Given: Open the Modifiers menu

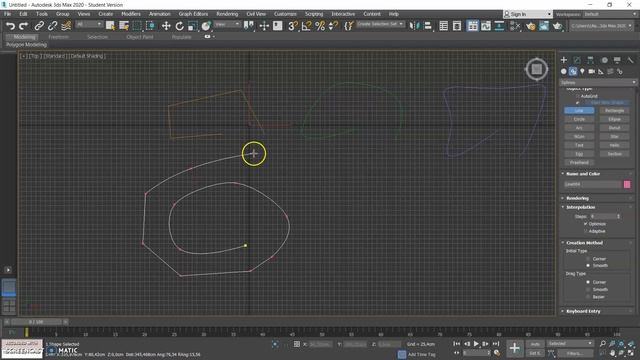Looking at the screenshot, I should (131, 14).
